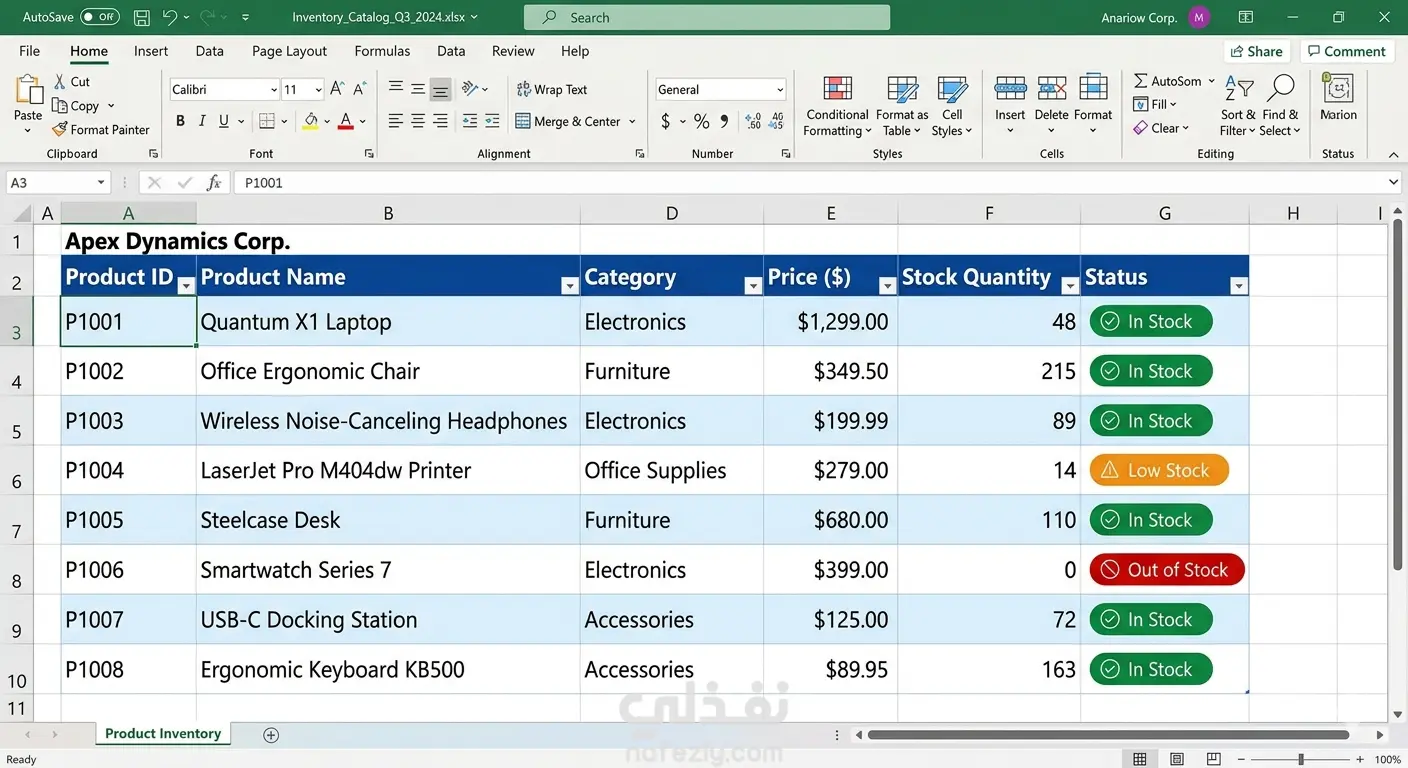The height and width of the screenshot is (768, 1408).
Task: Toggle Wrap Text
Action: [551, 89]
